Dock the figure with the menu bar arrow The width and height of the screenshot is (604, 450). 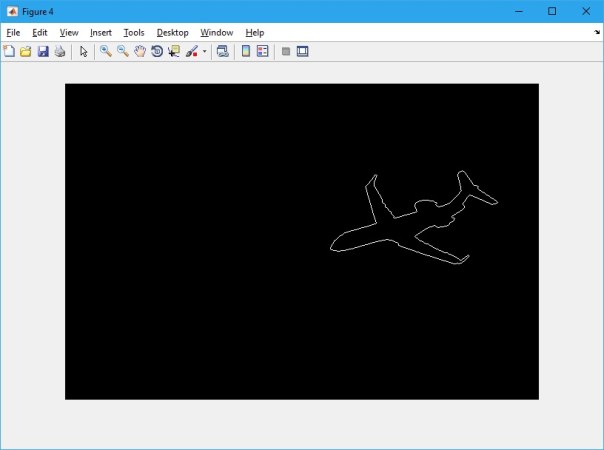pos(597,32)
